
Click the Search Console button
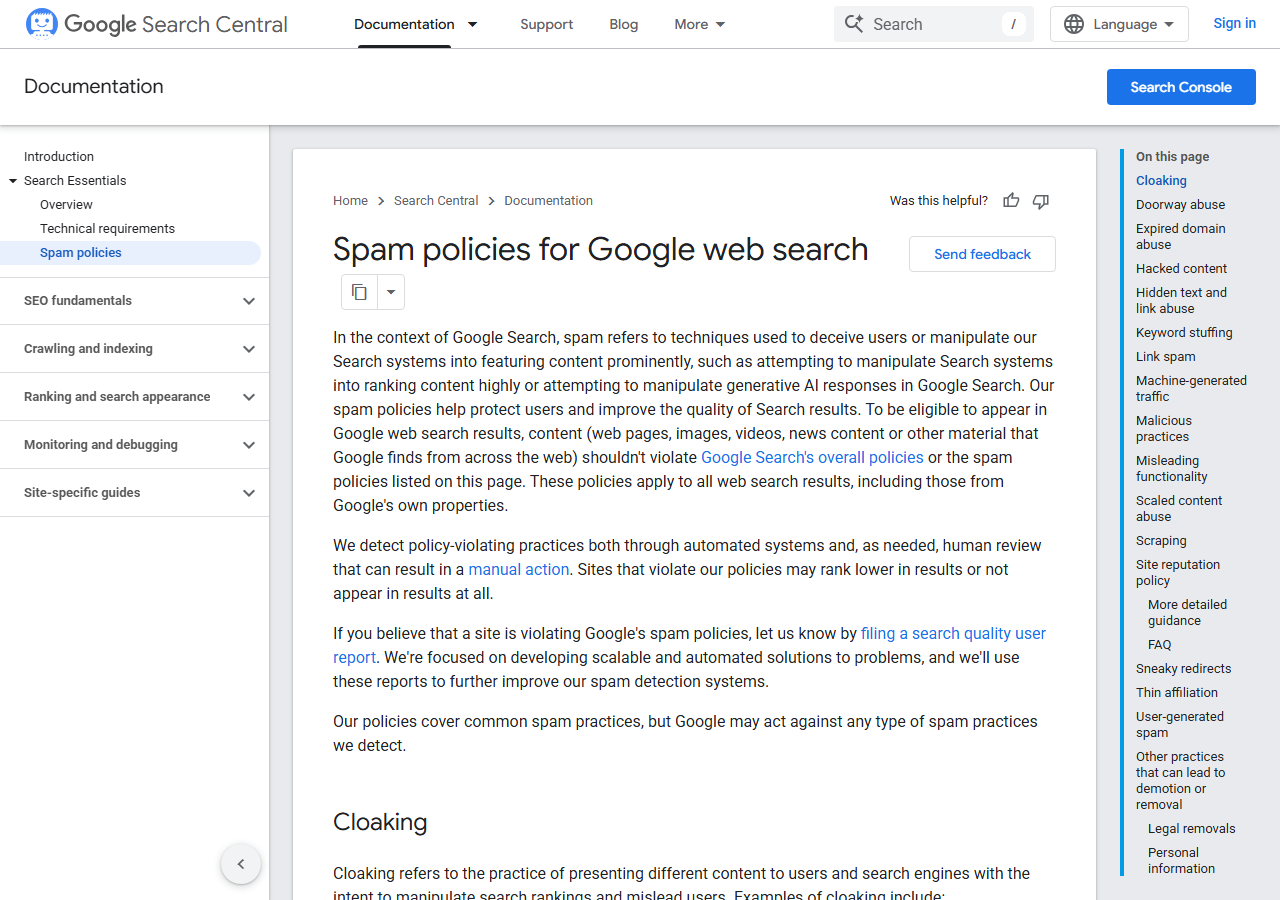tap(1181, 87)
